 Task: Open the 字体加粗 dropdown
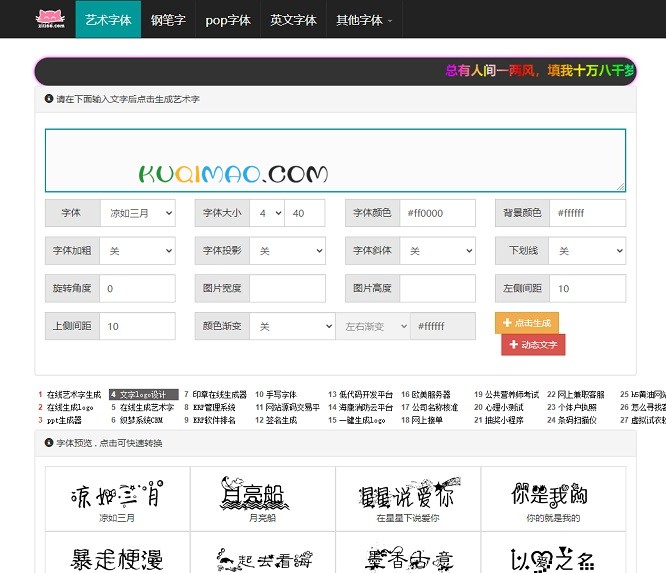[x=138, y=251]
